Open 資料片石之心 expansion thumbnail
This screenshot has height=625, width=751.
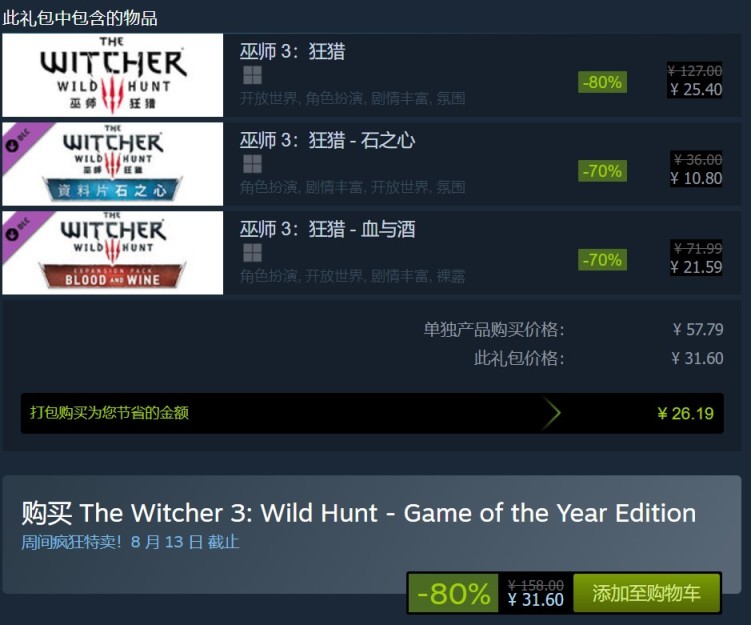(113, 164)
